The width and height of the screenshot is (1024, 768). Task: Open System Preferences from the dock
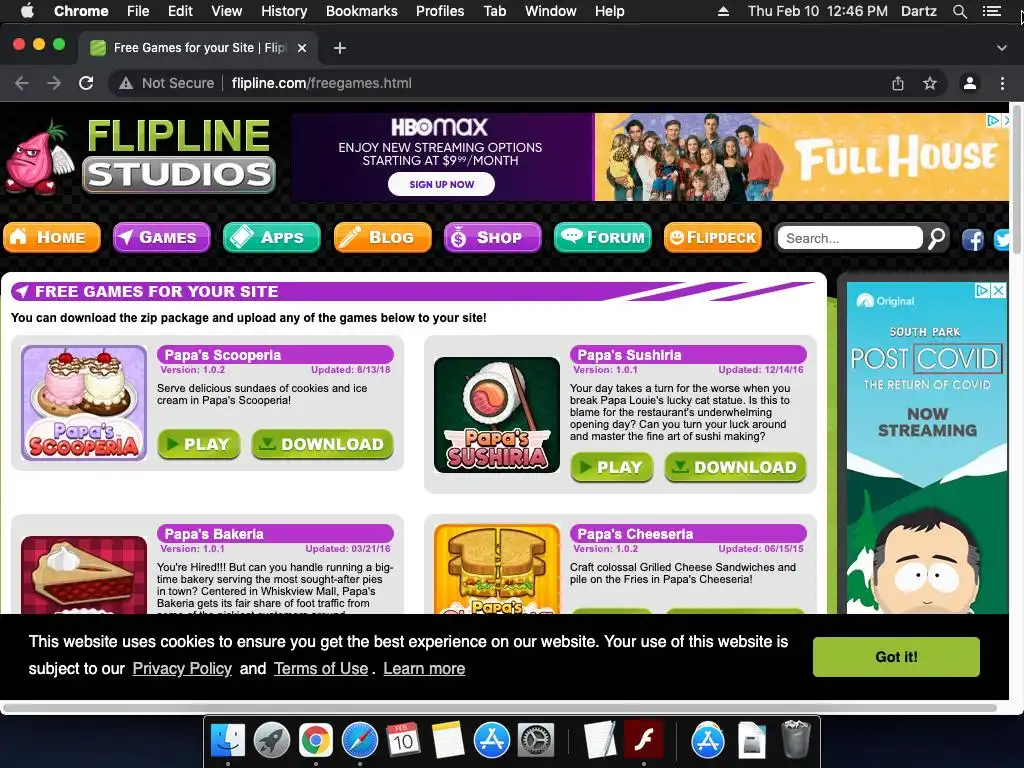click(x=536, y=741)
